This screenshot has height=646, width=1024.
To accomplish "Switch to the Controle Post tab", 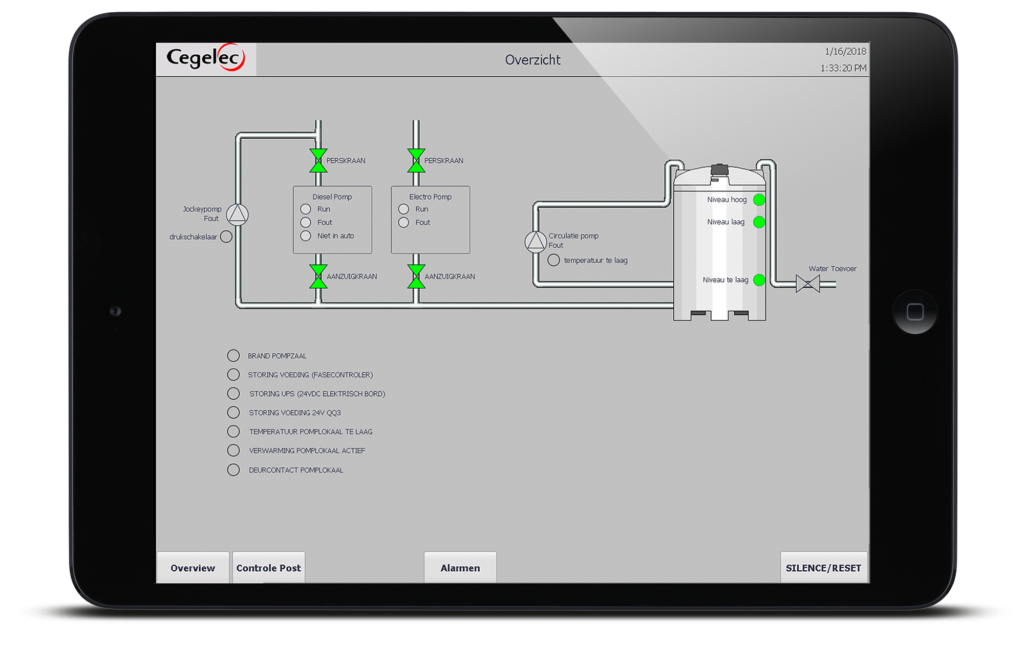I will pos(268,568).
